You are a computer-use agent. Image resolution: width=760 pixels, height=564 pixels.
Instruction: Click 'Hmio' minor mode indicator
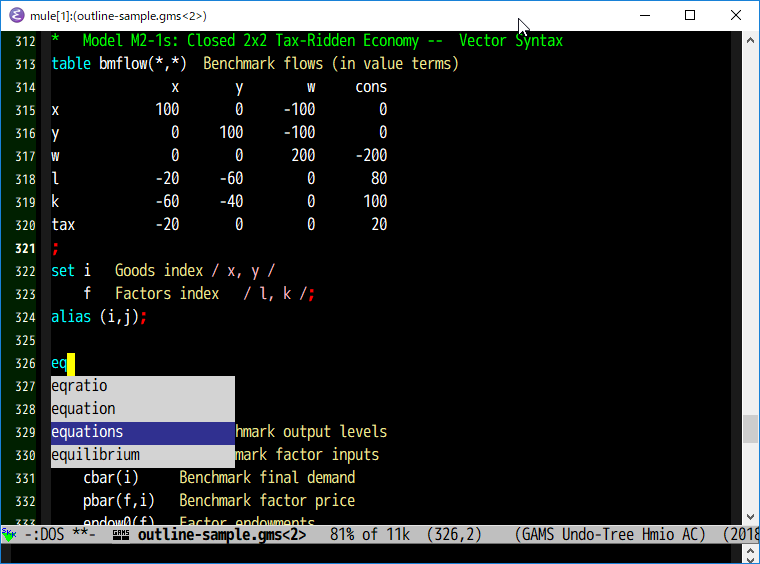click(658, 534)
